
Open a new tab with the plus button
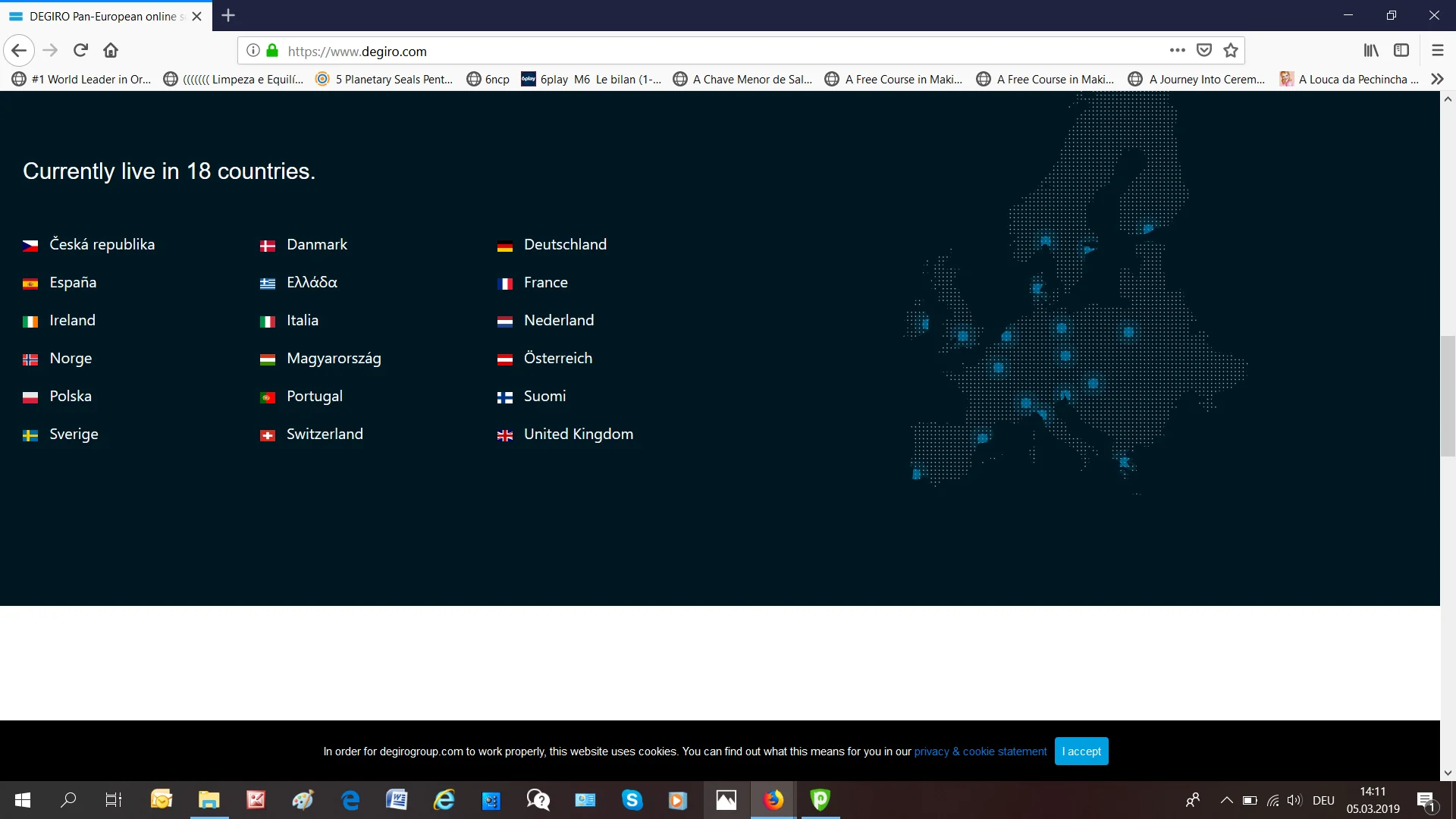[x=228, y=15]
